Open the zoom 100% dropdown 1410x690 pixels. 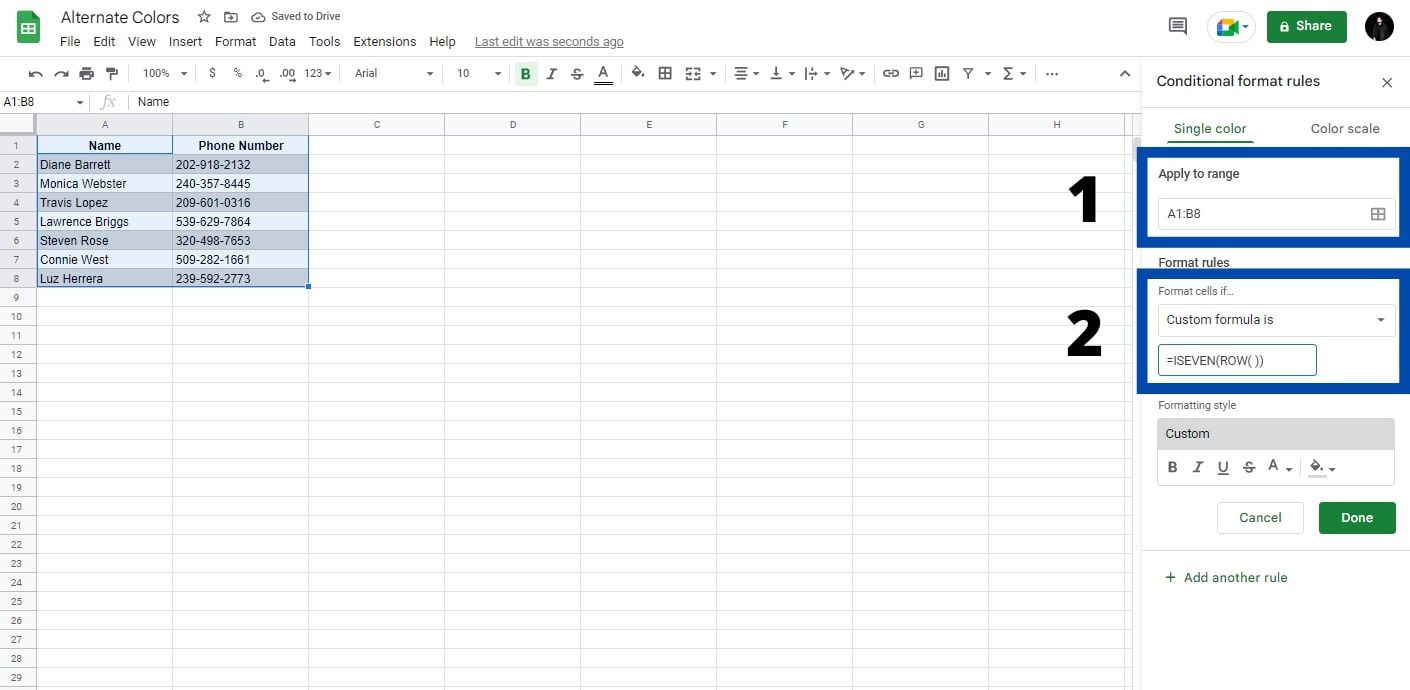(164, 73)
